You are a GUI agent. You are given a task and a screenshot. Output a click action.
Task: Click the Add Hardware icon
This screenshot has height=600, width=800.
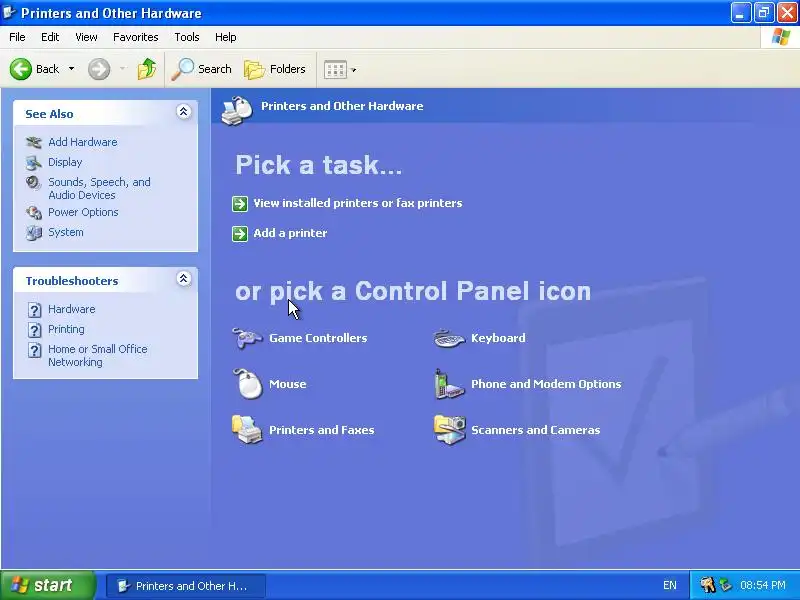pos(34,142)
